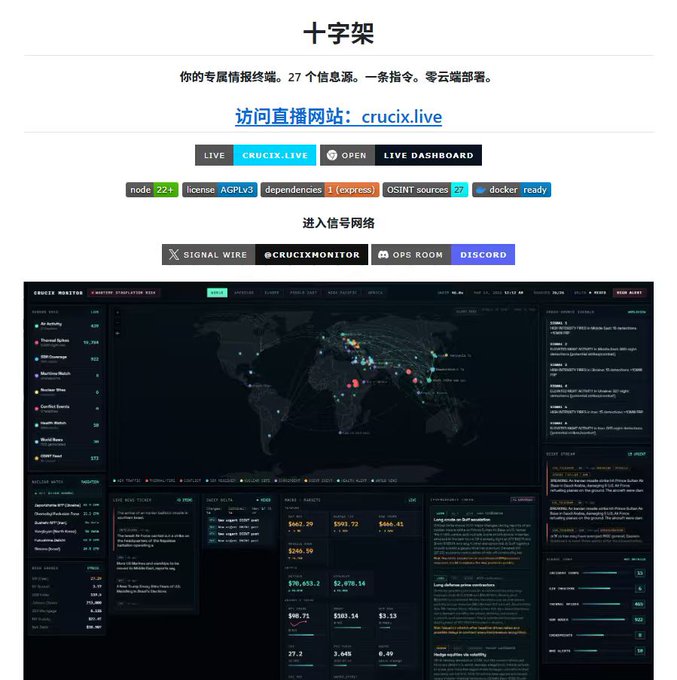The image size is (677, 680).
Task: Select the World News sensor row
Action: [x=67, y=441]
